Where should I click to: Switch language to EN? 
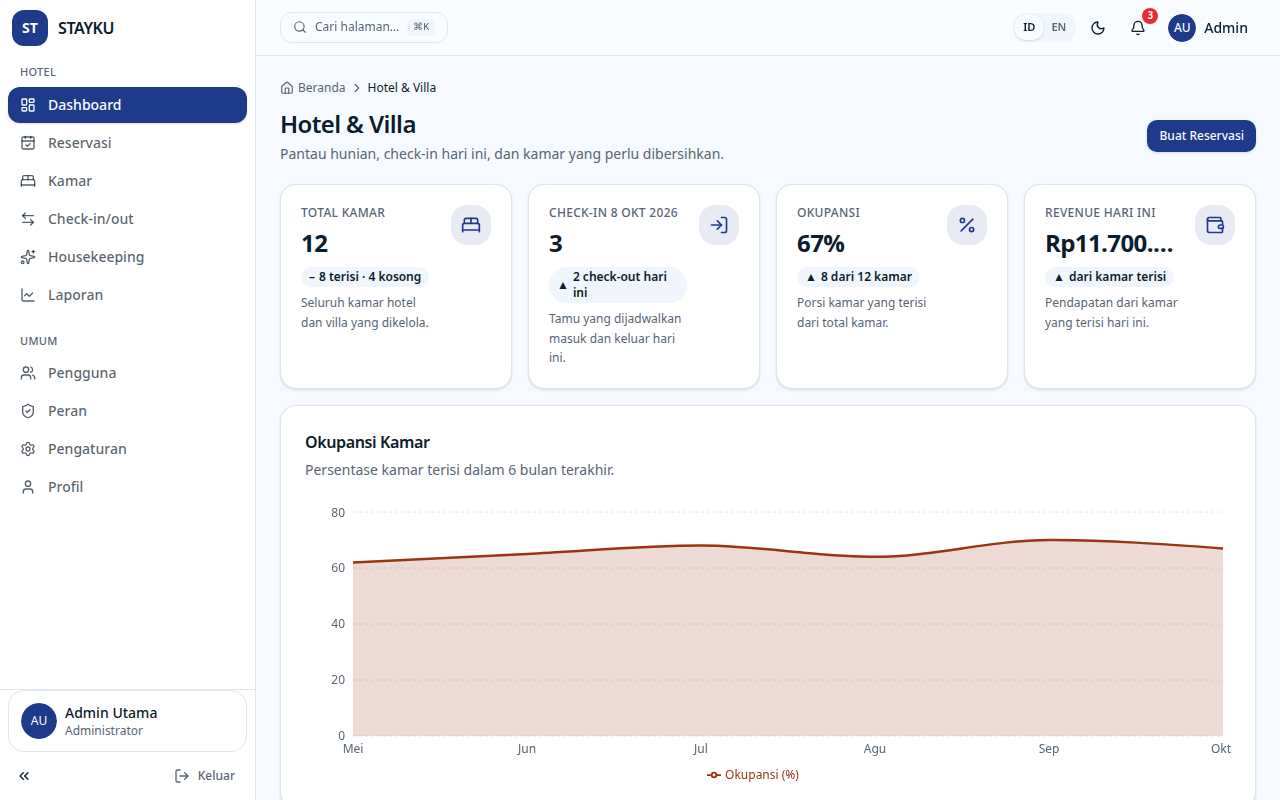(x=1059, y=27)
